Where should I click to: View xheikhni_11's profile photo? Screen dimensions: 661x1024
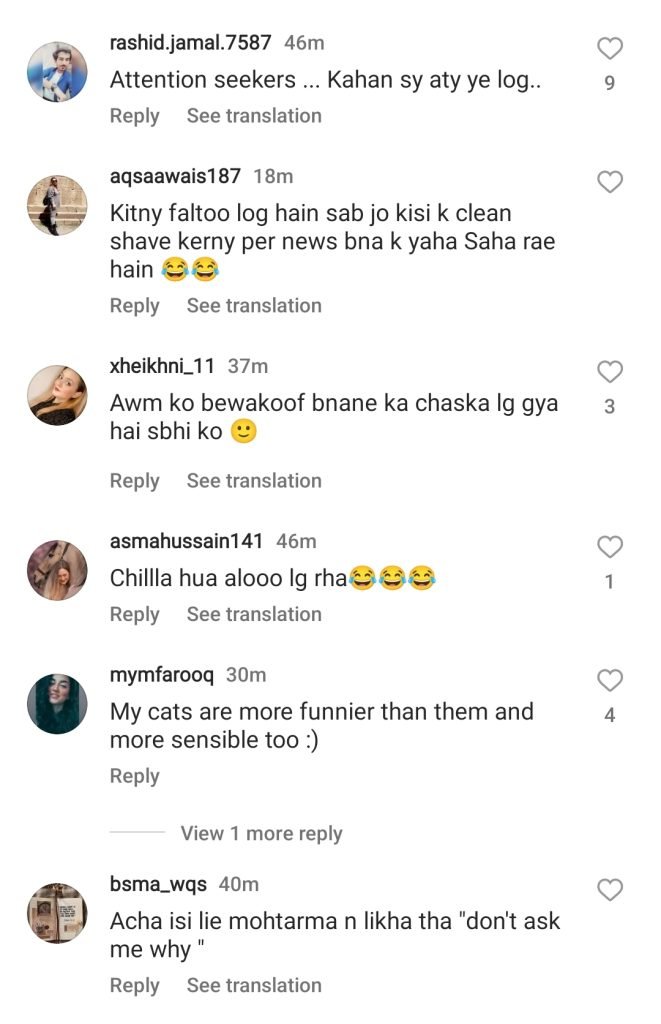pos(57,395)
